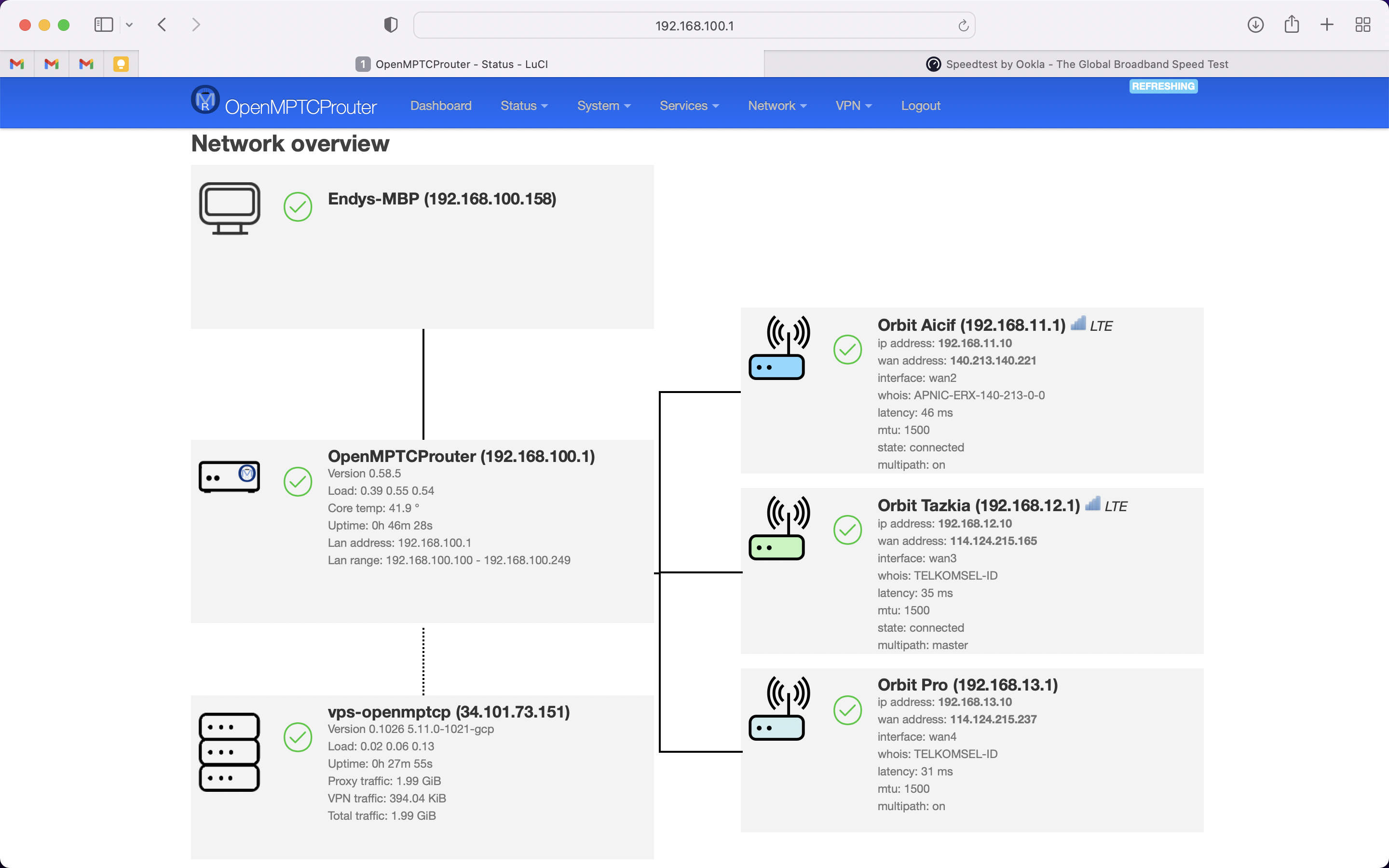
Task: Click the wan address 114.124.215.165
Action: [993, 541]
